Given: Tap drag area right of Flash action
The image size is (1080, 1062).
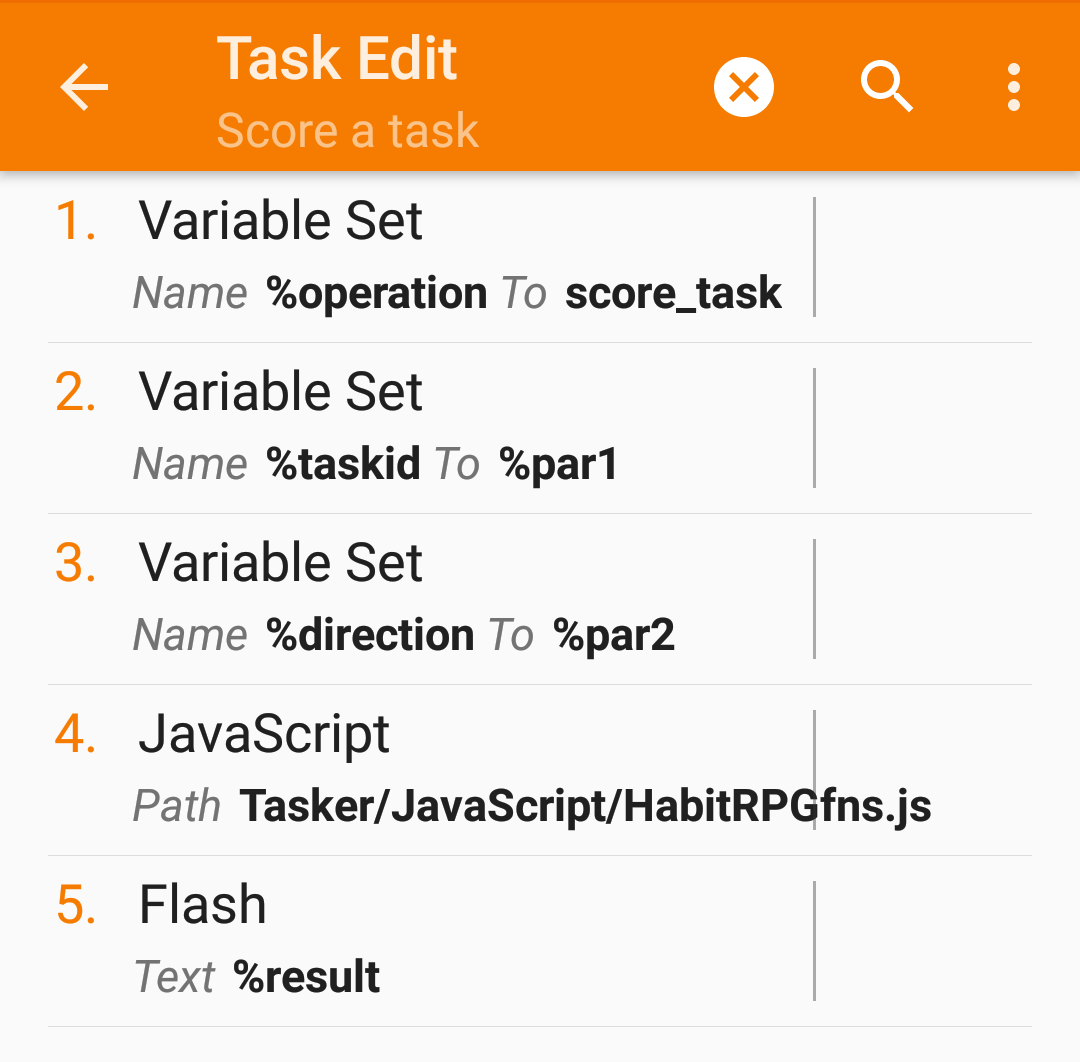Looking at the screenshot, I should (x=922, y=941).
